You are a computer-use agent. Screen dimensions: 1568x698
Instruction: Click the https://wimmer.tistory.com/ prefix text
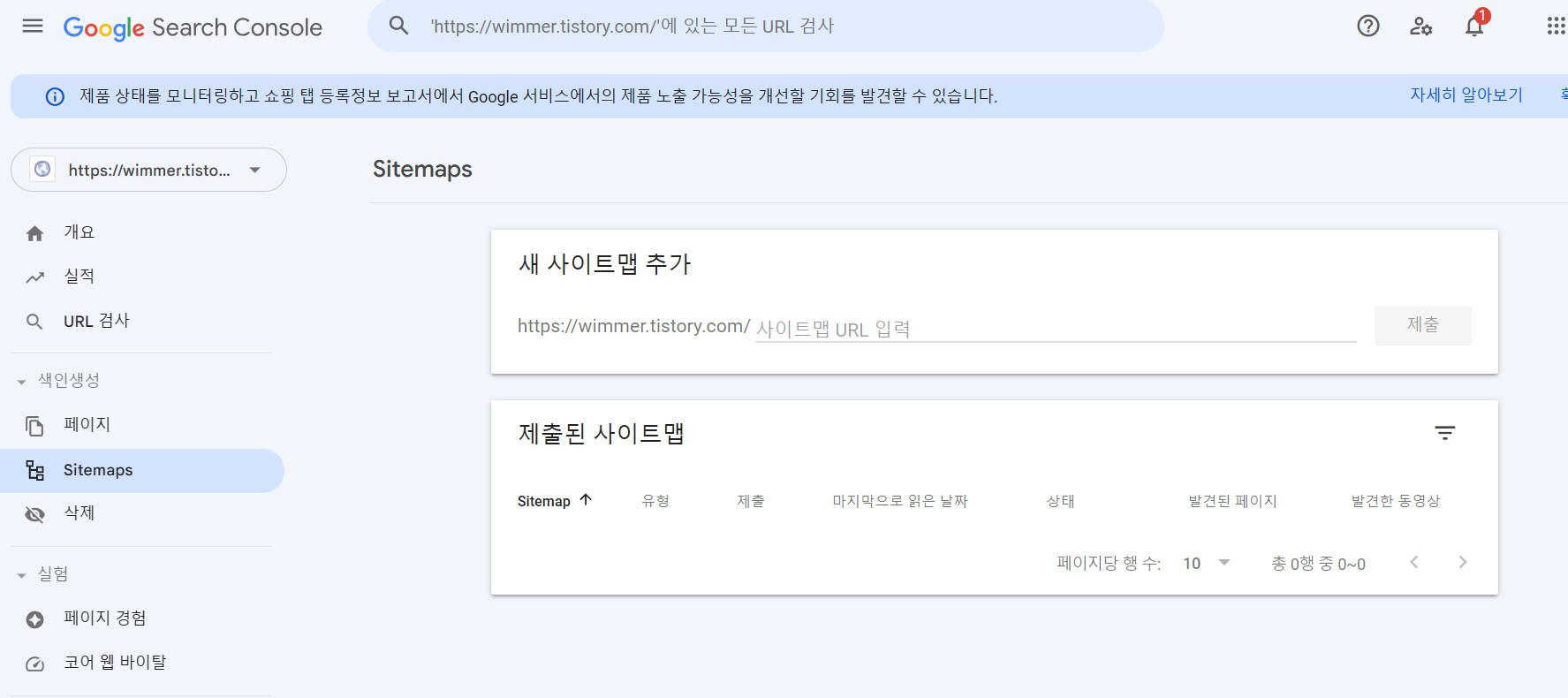[634, 326]
